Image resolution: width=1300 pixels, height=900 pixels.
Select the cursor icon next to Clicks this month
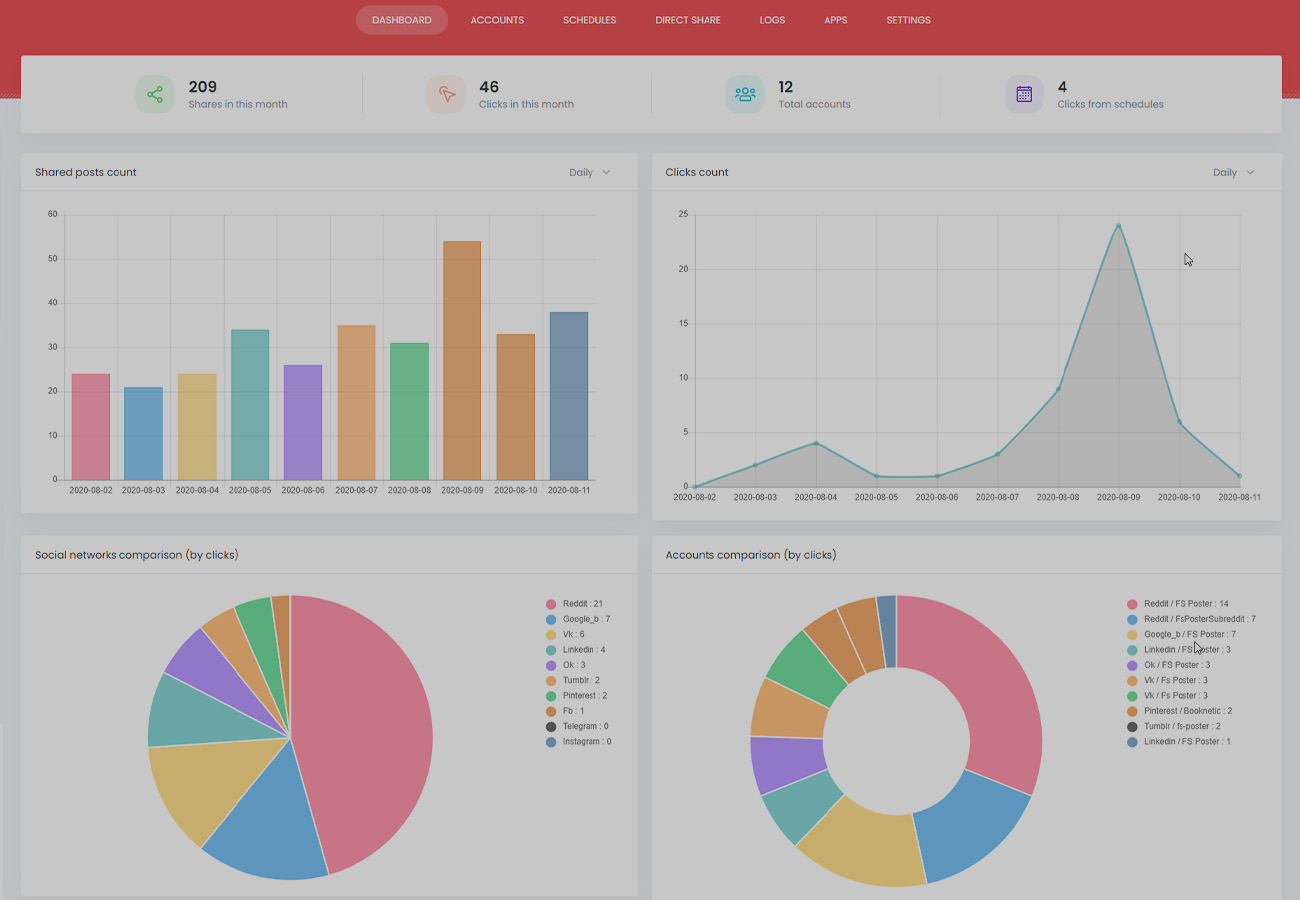pyautogui.click(x=445, y=93)
